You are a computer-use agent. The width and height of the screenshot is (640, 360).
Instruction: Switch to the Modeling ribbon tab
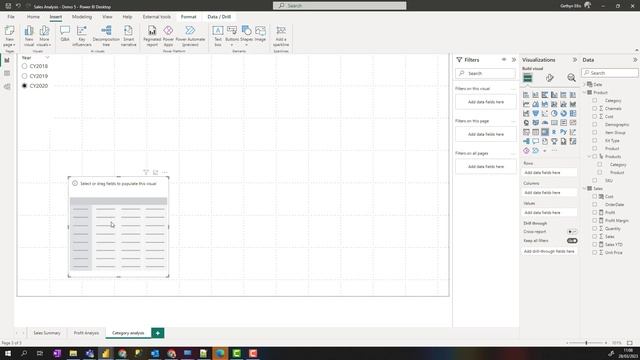click(82, 17)
